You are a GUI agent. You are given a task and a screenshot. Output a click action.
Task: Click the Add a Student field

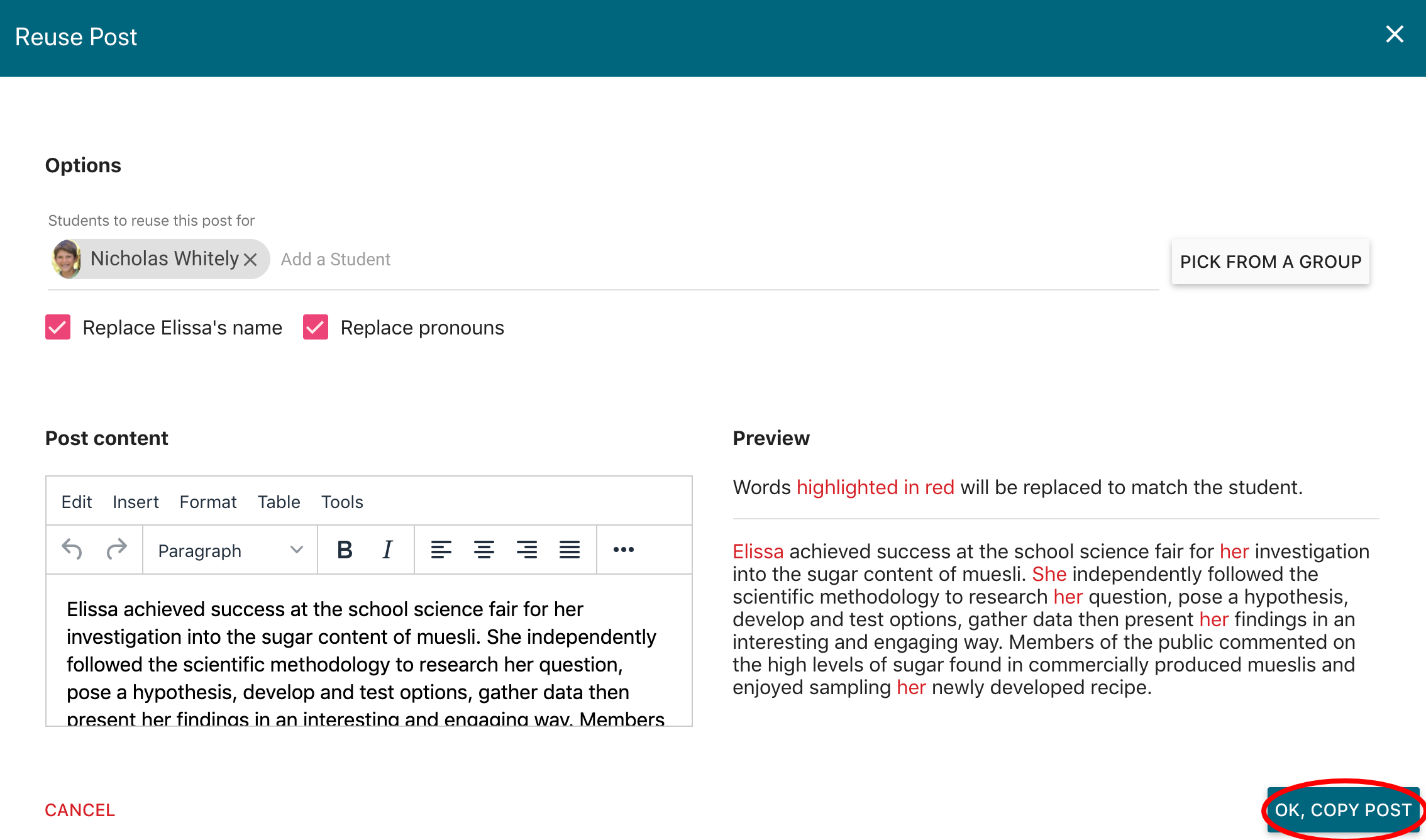coord(336,259)
